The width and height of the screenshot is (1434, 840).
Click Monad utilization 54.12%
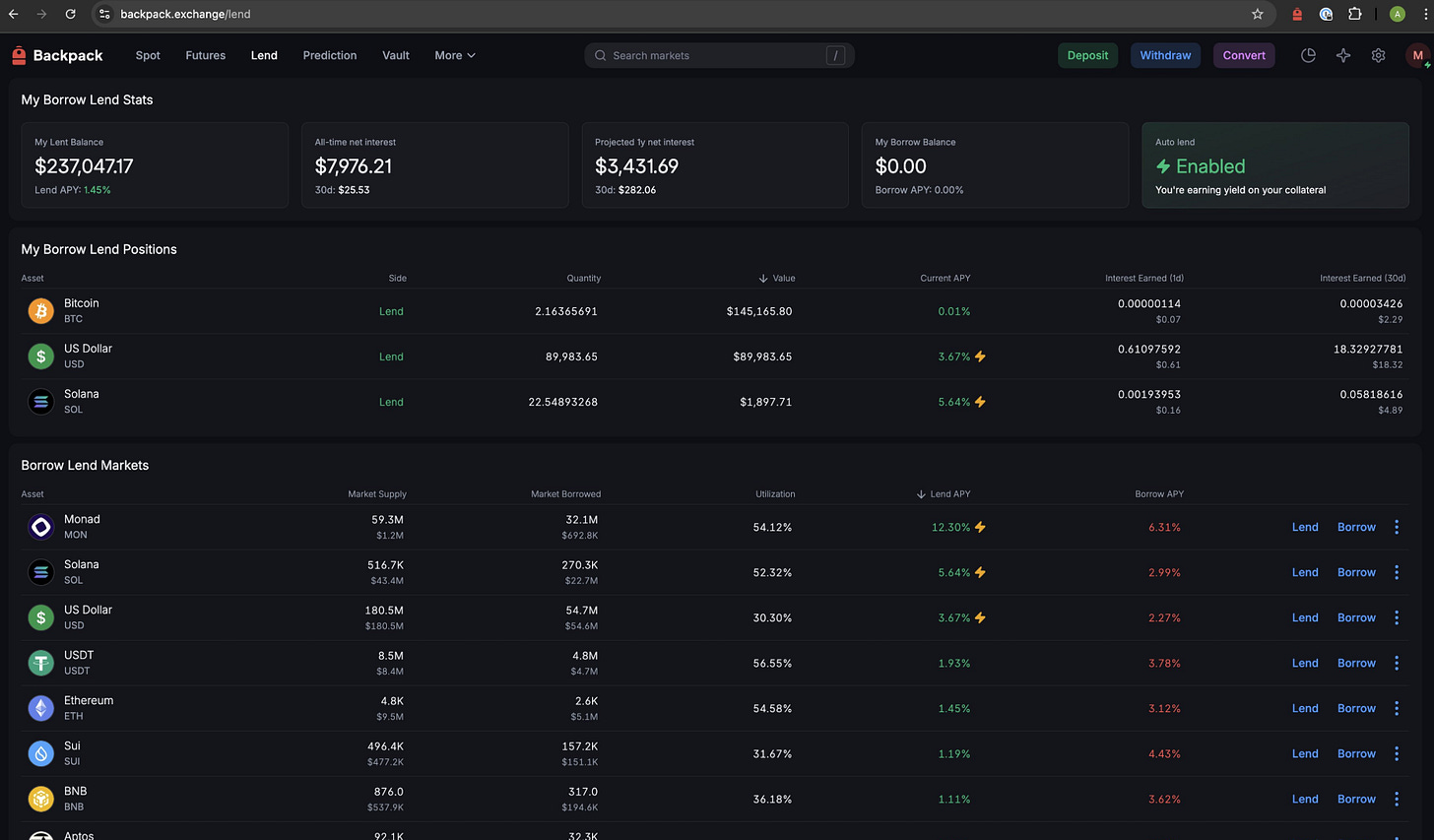[772, 527]
